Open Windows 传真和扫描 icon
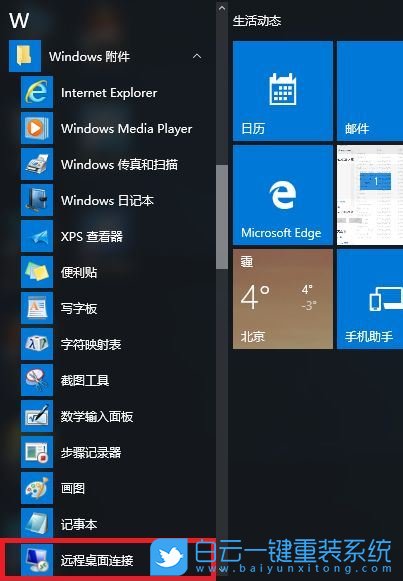Viewport: 403px width, 581px height. coord(37,164)
